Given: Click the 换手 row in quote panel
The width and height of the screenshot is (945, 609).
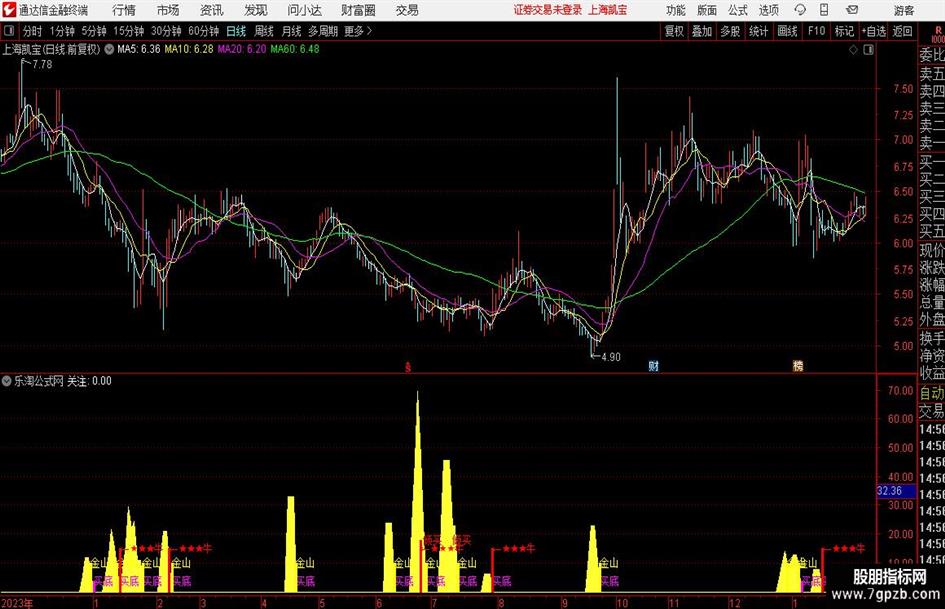Looking at the screenshot, I should click(x=932, y=338).
